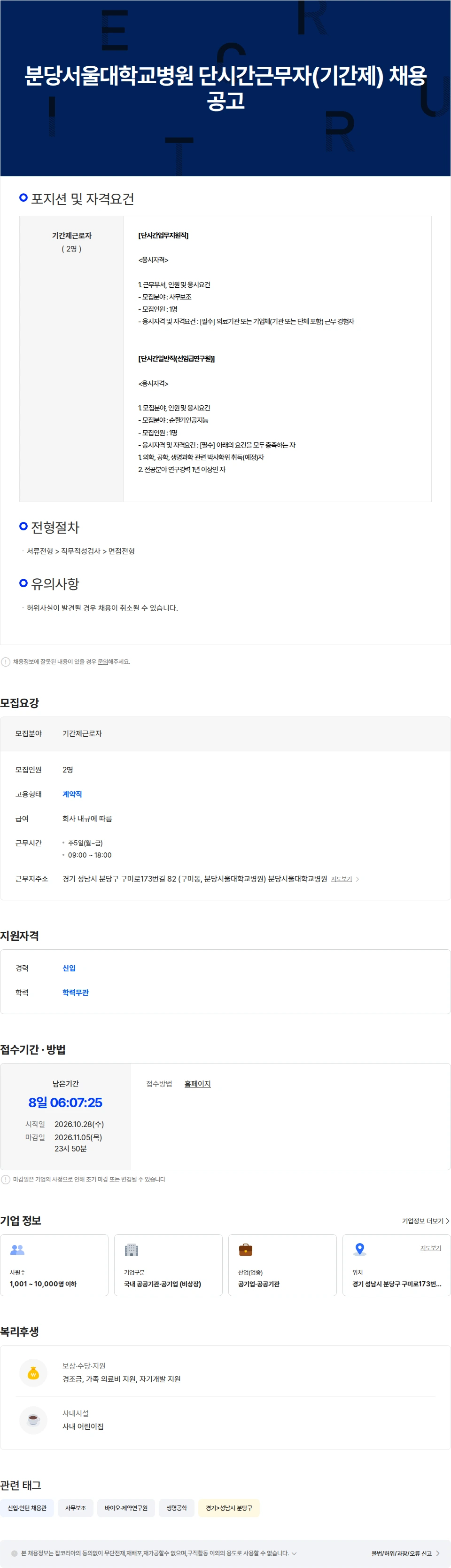Viewport: 451px width, 1568px height.
Task: Click the 사내 어린이집 facility text
Action: click(83, 1426)
